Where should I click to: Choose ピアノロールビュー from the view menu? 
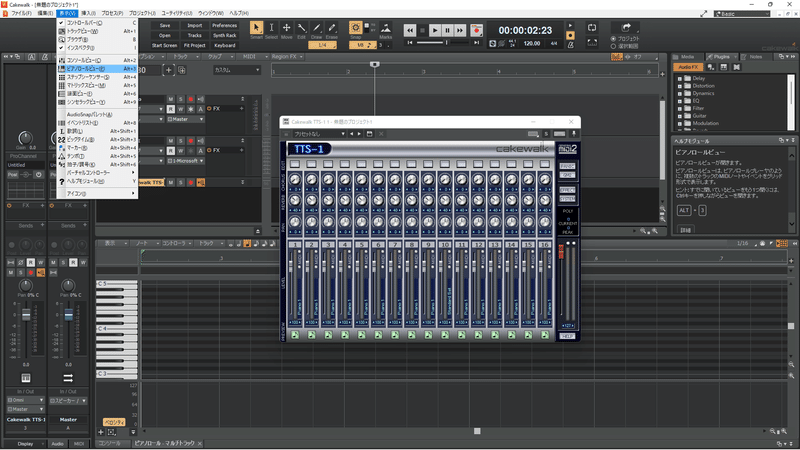(x=97, y=69)
